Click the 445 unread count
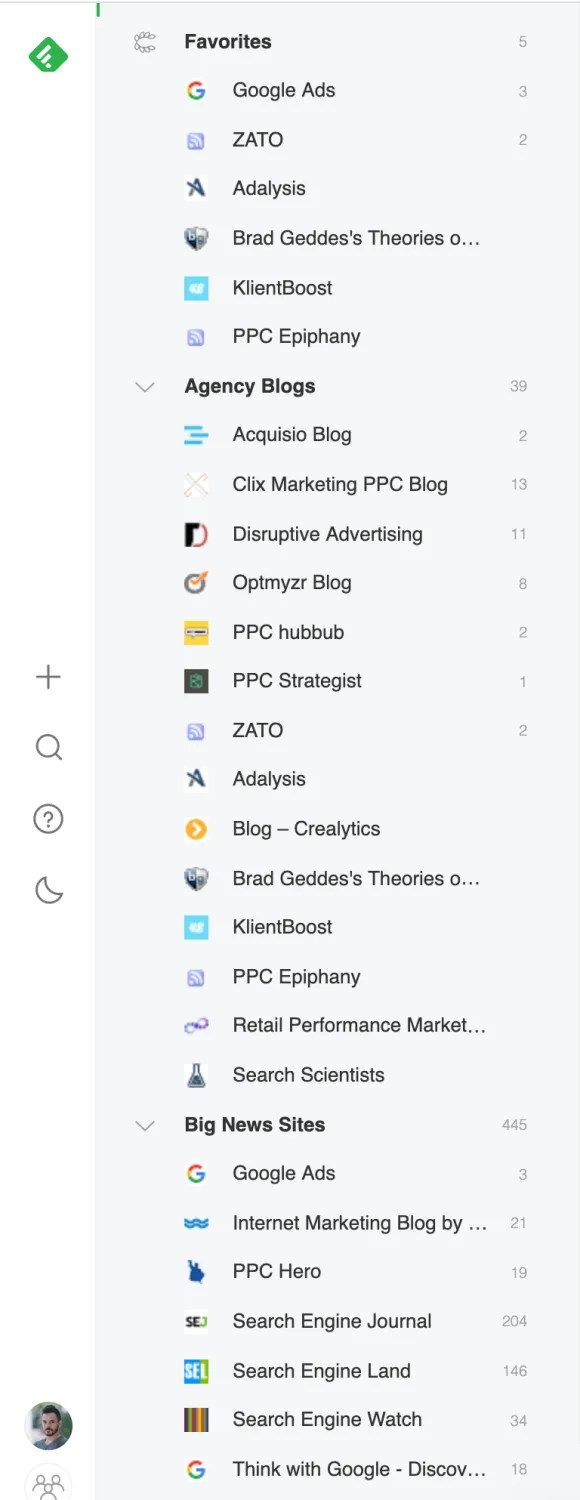The height and width of the screenshot is (1500, 580). pos(514,1126)
